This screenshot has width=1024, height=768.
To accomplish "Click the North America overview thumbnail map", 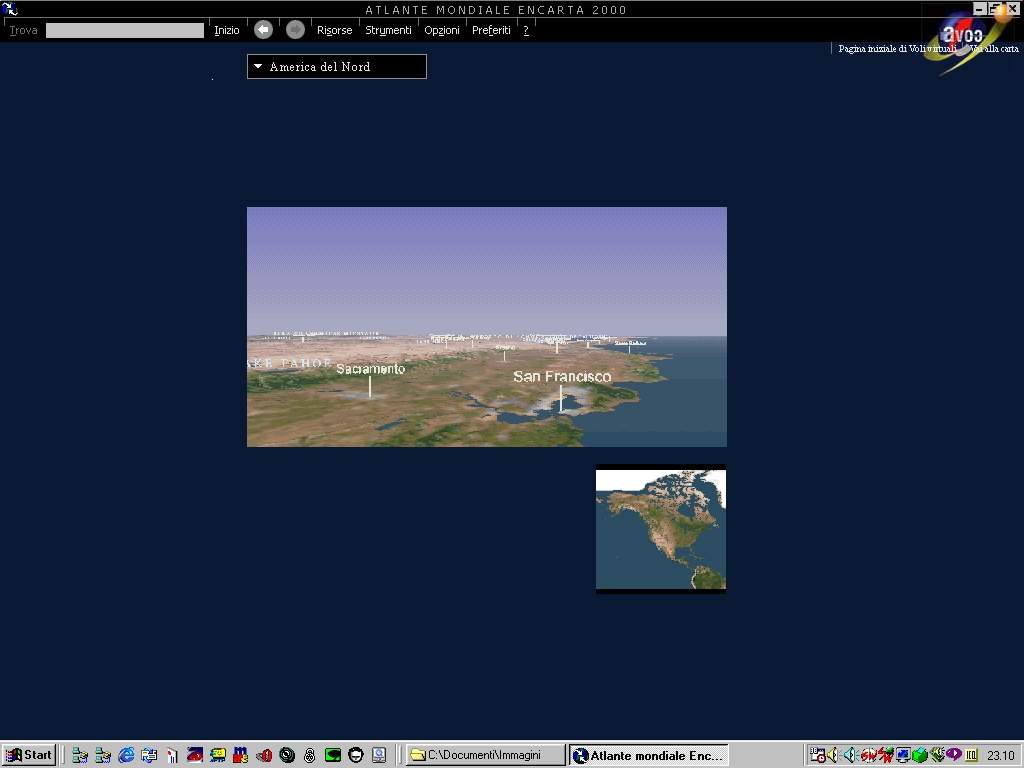I will 661,529.
